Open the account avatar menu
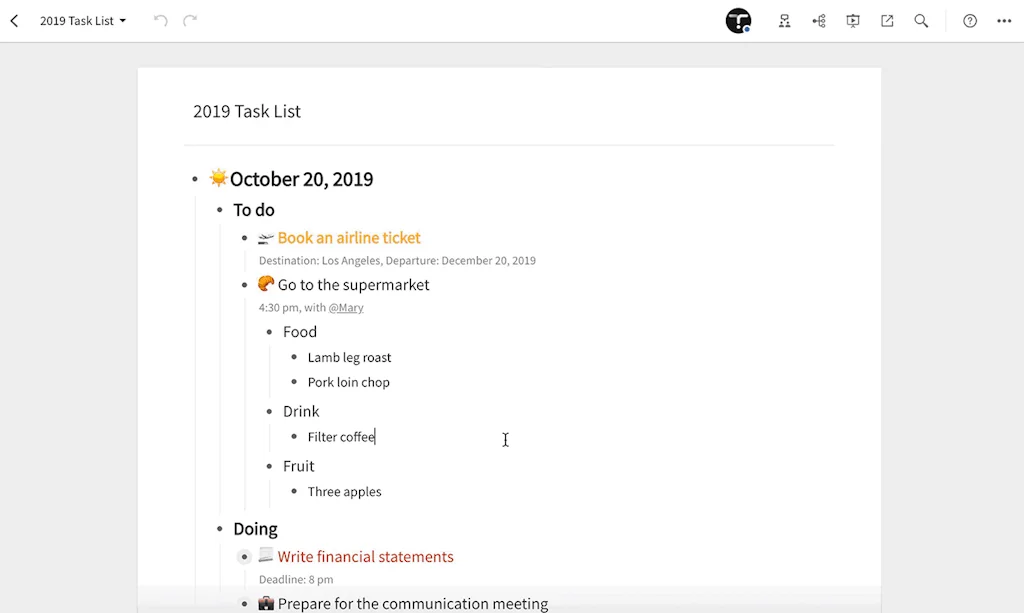The height and width of the screenshot is (613, 1024). (x=738, y=20)
